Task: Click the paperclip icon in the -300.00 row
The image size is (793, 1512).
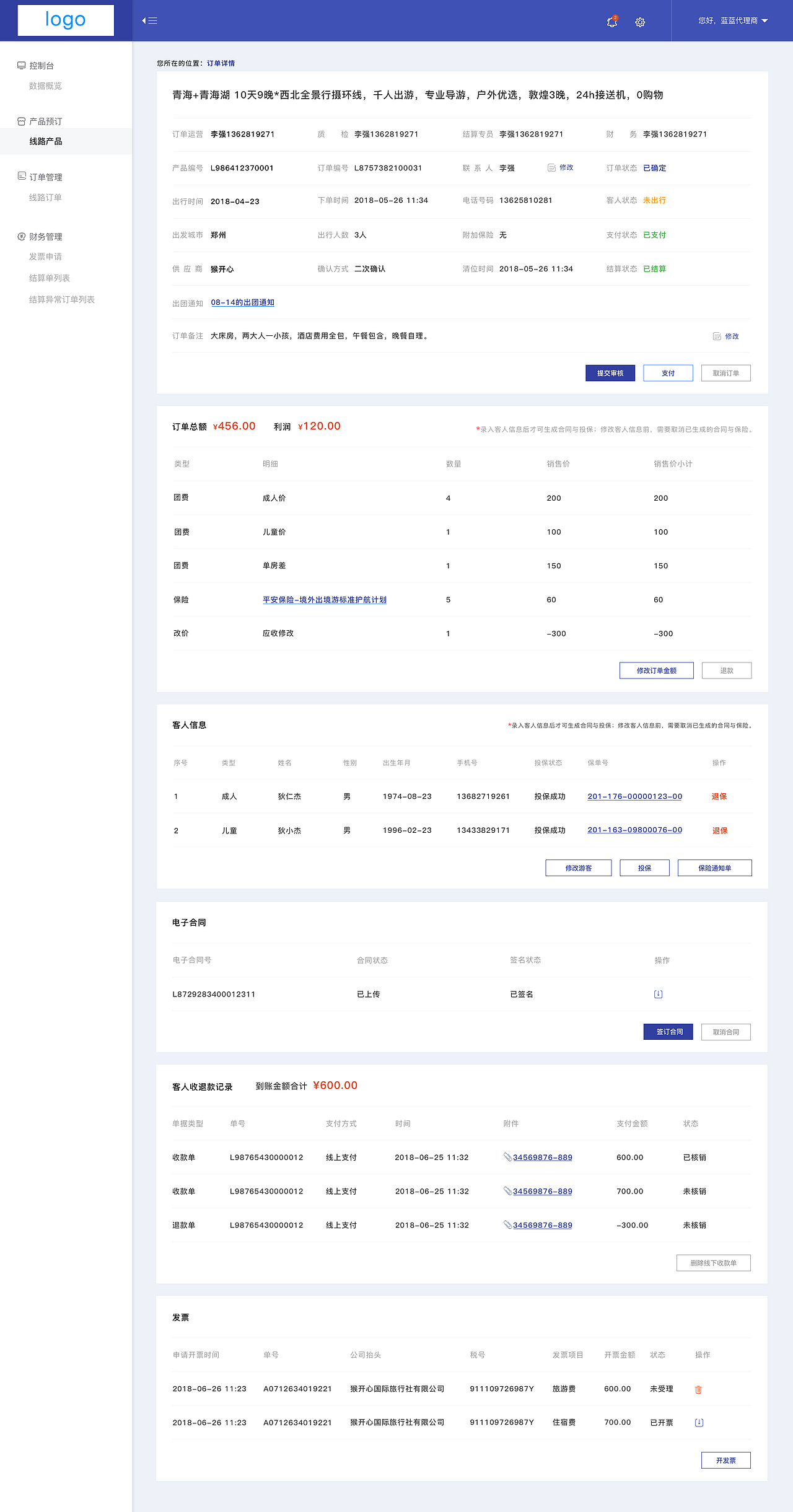Action: tap(507, 1225)
